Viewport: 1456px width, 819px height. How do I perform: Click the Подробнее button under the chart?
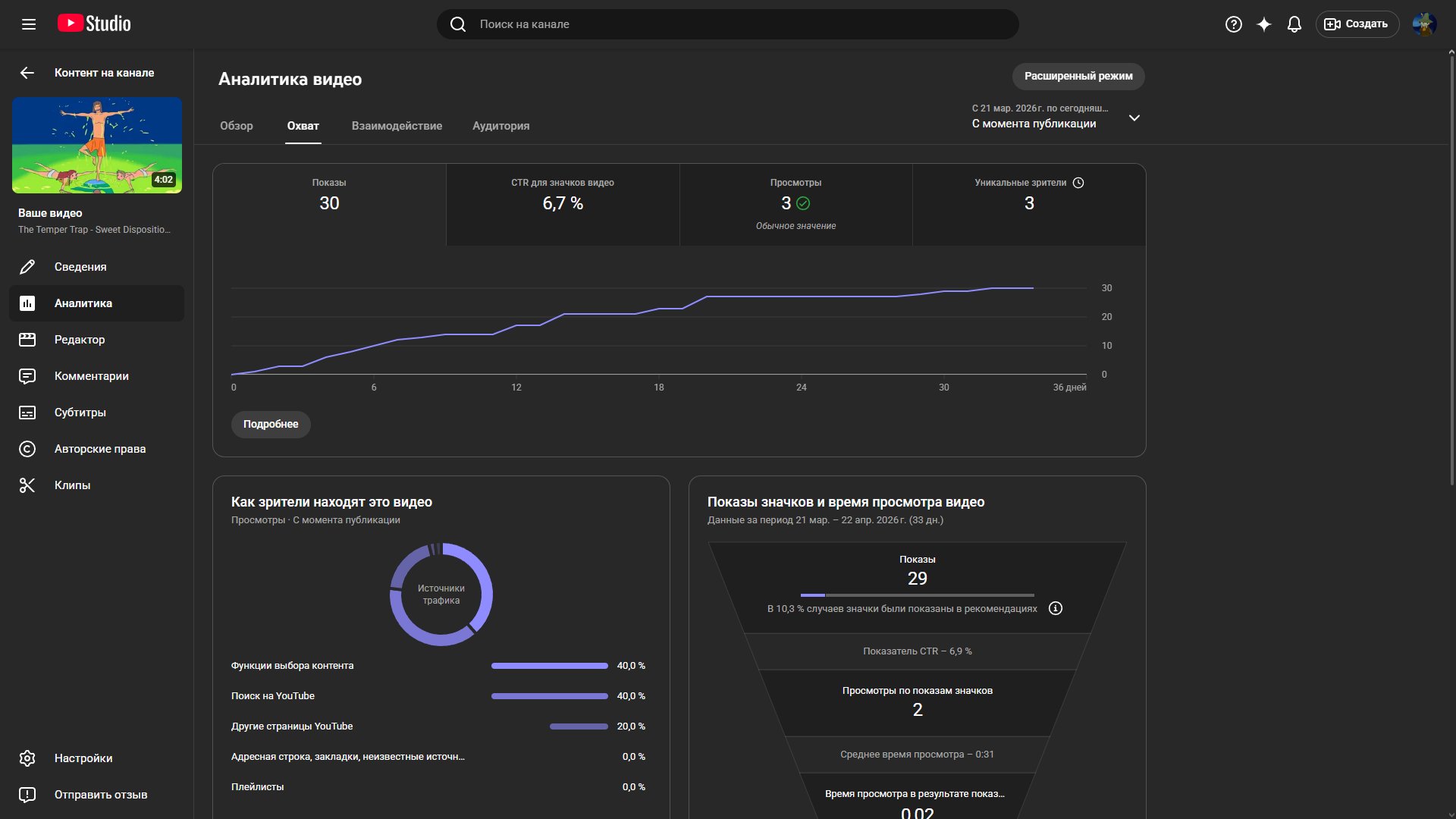(x=271, y=424)
